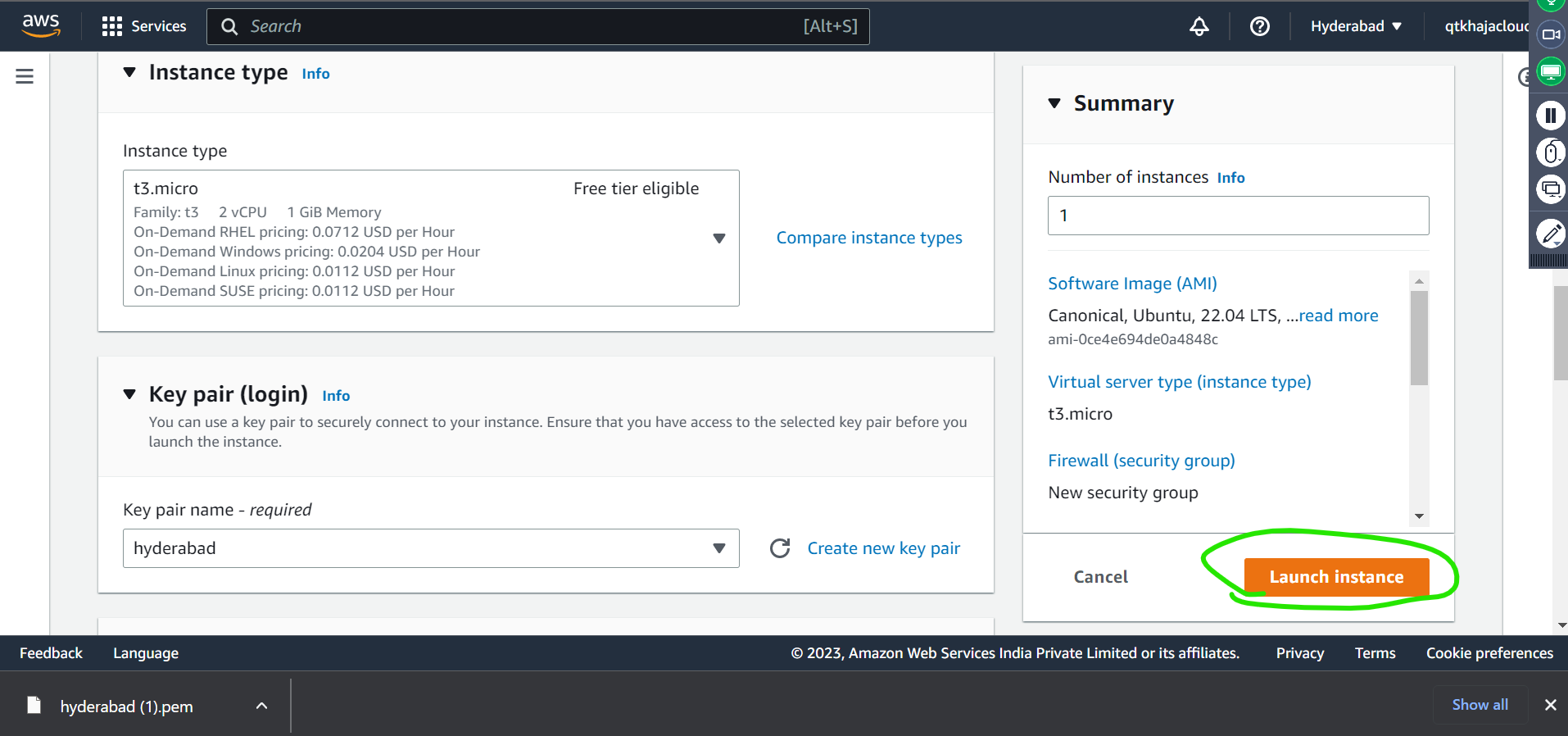The width and height of the screenshot is (1568, 736).
Task: Click the Summary panel scrollbar thumb
Action: (x=1419, y=338)
